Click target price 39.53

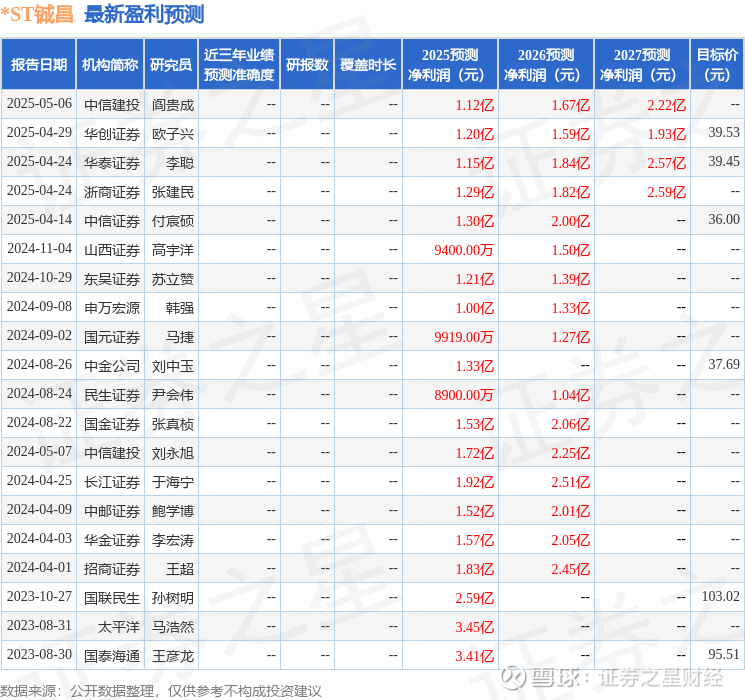pyautogui.click(x=724, y=133)
